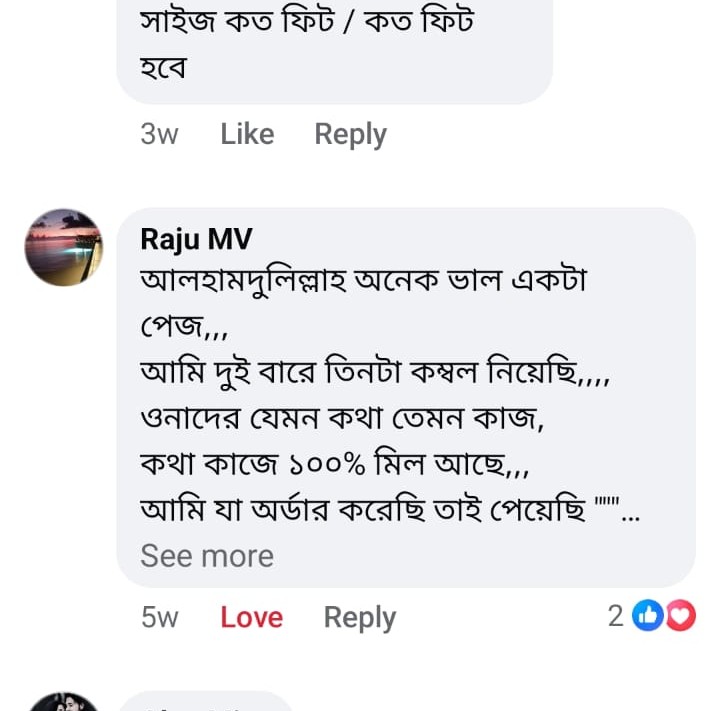Click the red heart reaction icon
This screenshot has height=711, width=720.
[x=680, y=617]
